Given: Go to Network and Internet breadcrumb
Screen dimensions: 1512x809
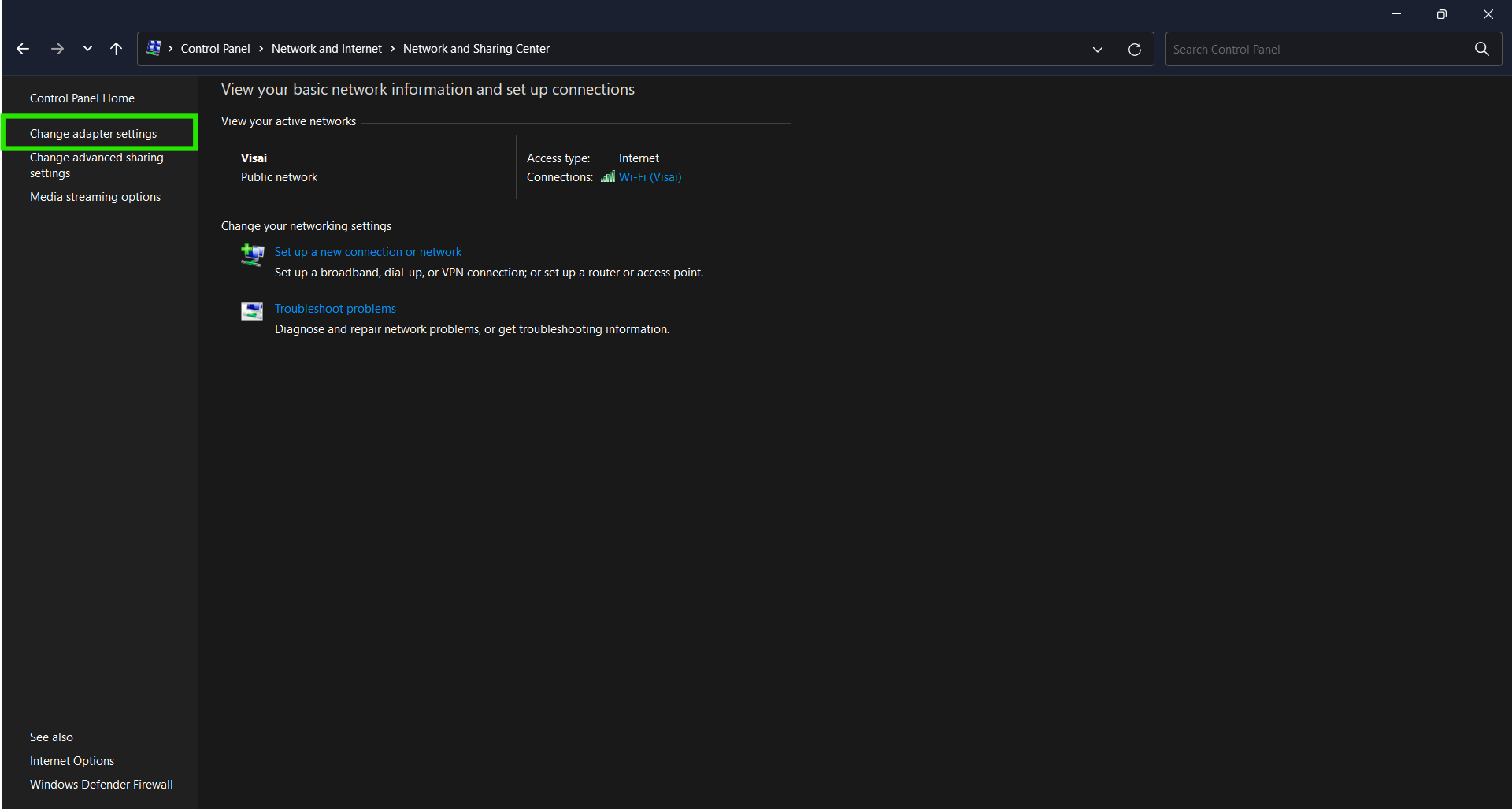Looking at the screenshot, I should [x=326, y=49].
